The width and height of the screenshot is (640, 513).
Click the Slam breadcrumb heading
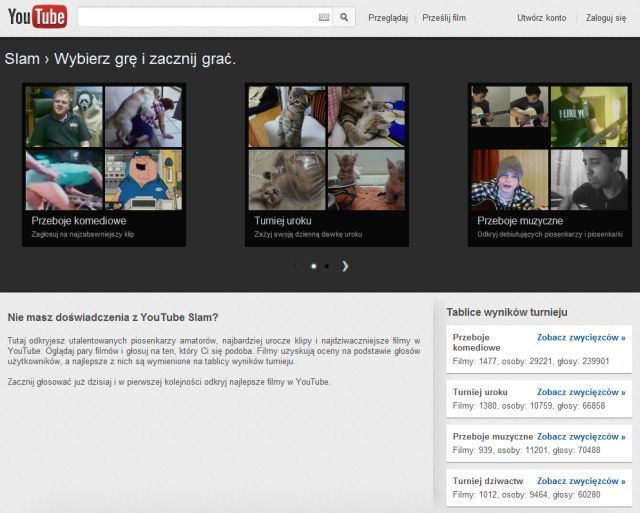(x=22, y=59)
